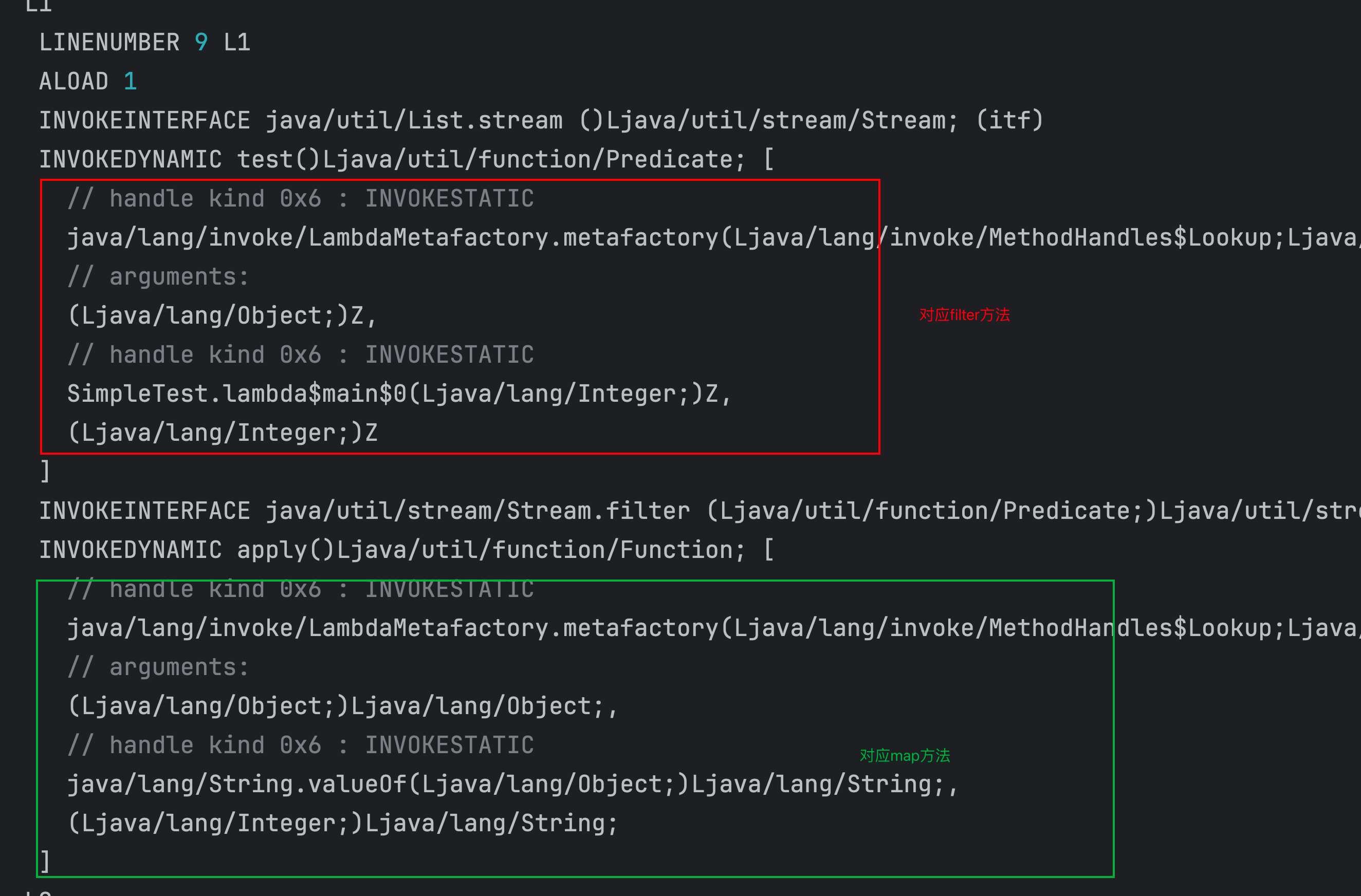Click the first handle kind 0x6 comment
This screenshot has width=1361, height=896.
pyautogui.click(x=300, y=198)
